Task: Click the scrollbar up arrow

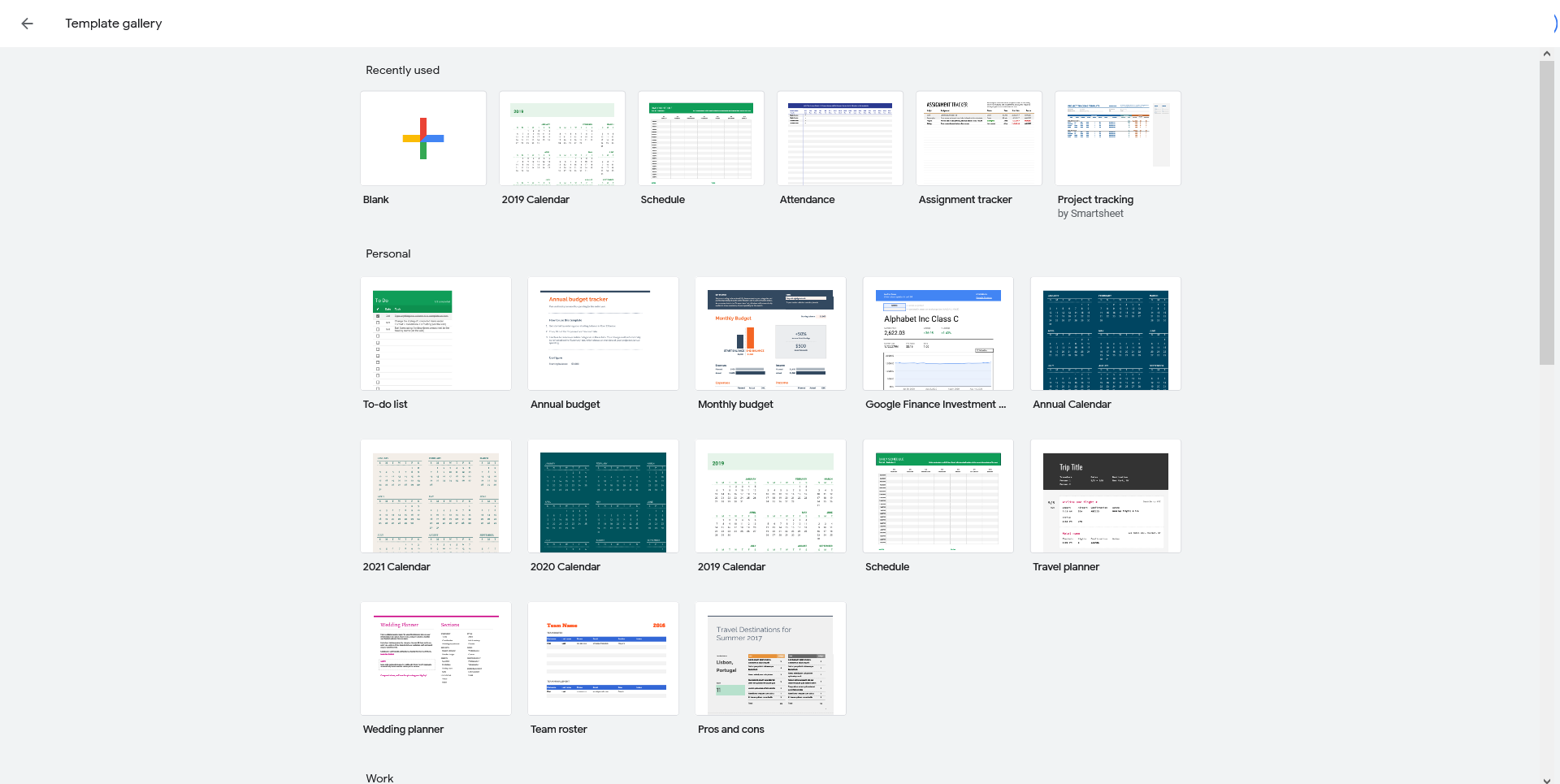Action: click(1547, 54)
